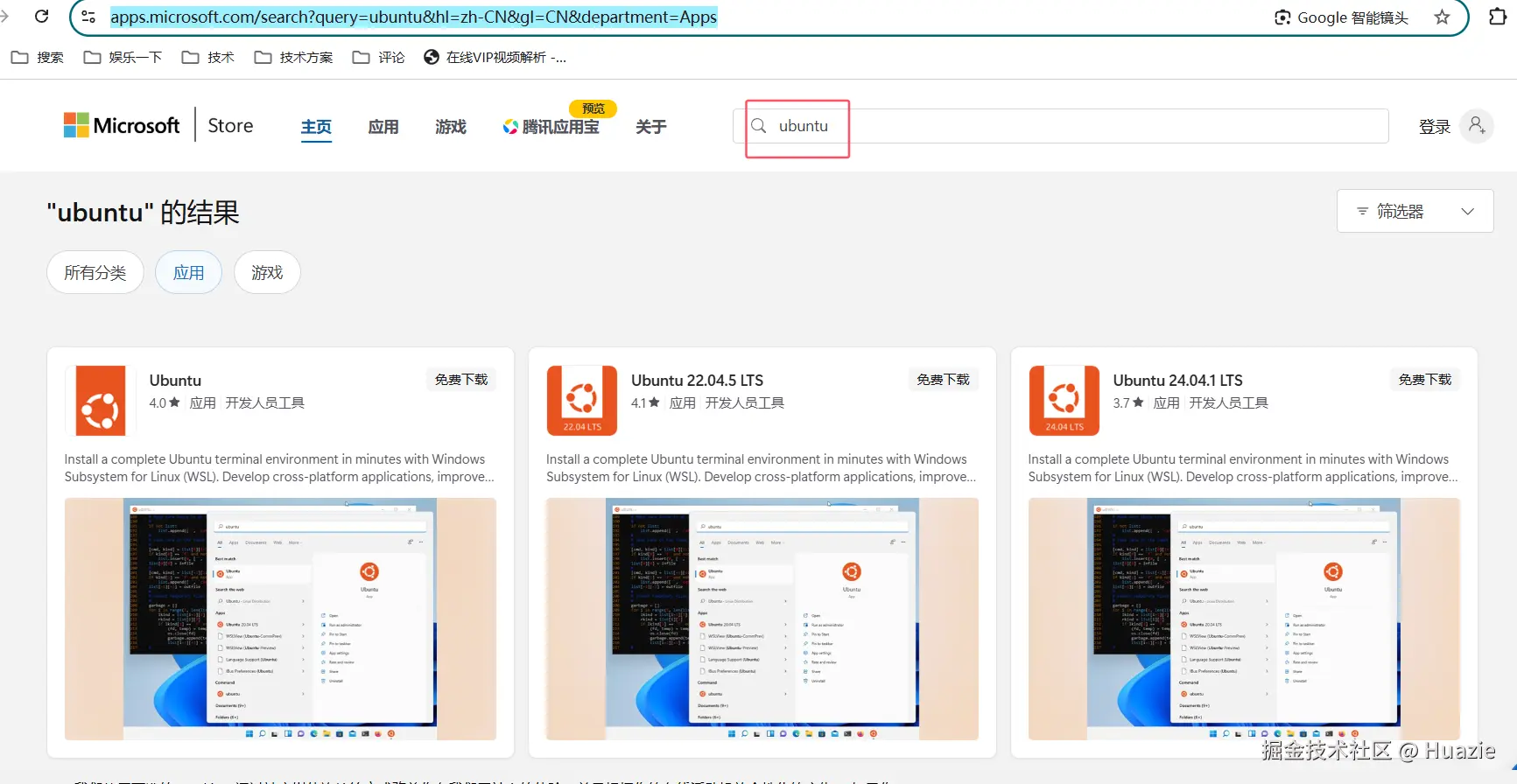The image size is (1517, 784).
Task: Click 免费下载 on the Ubuntu card
Action: [461, 380]
